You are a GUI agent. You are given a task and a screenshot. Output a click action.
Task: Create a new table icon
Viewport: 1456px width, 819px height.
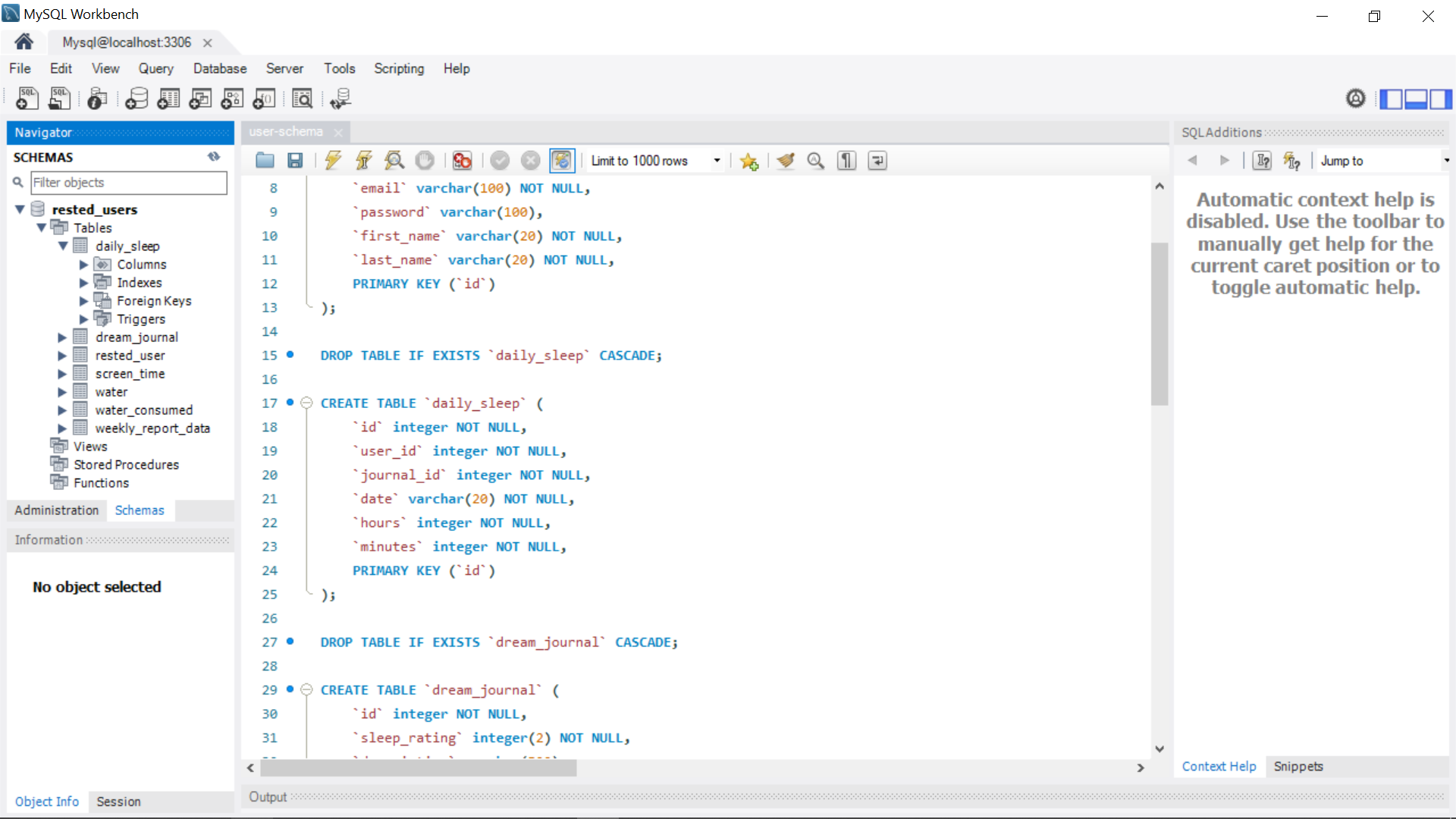coord(168,99)
